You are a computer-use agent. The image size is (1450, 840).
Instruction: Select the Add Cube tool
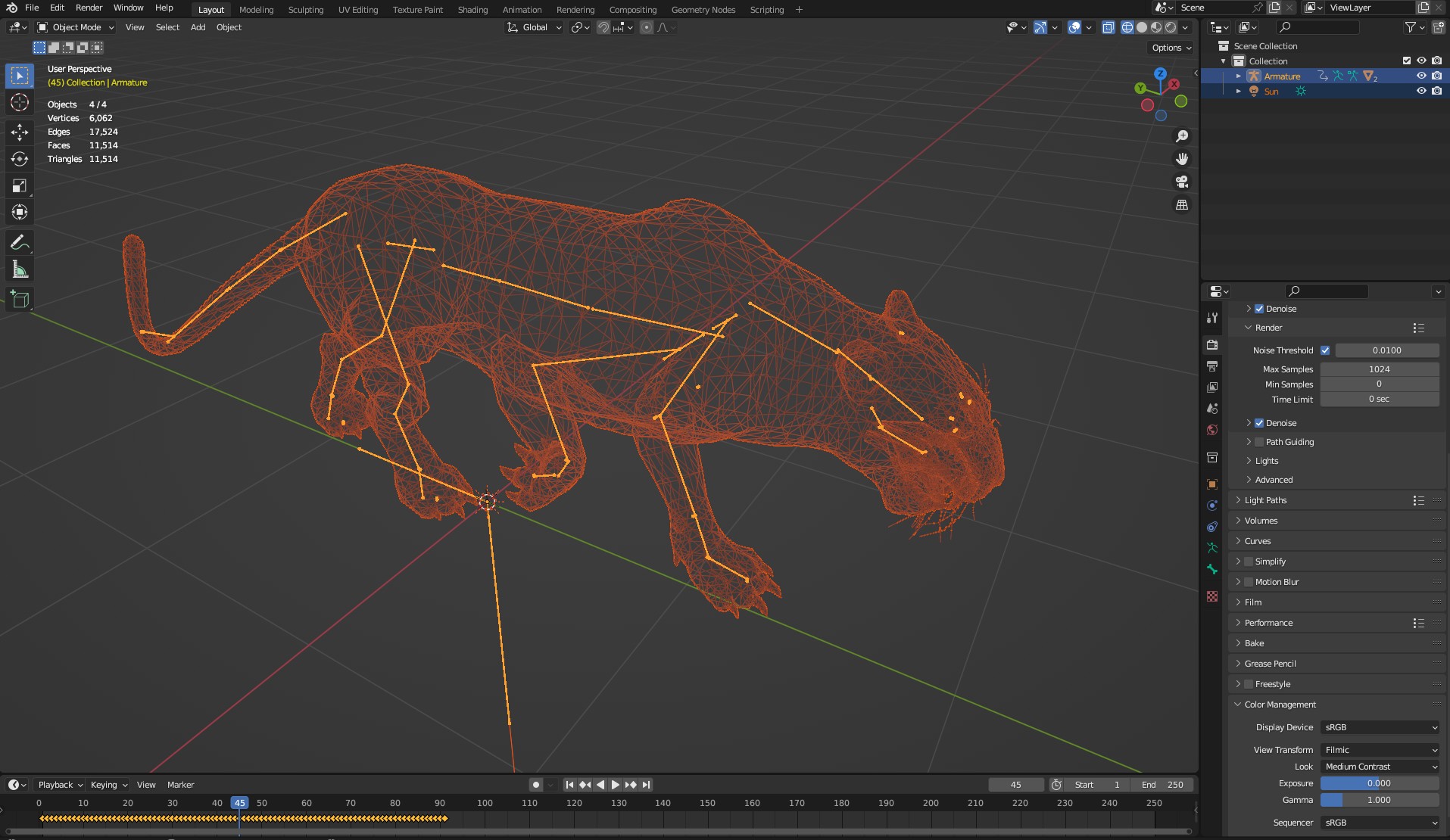point(19,299)
